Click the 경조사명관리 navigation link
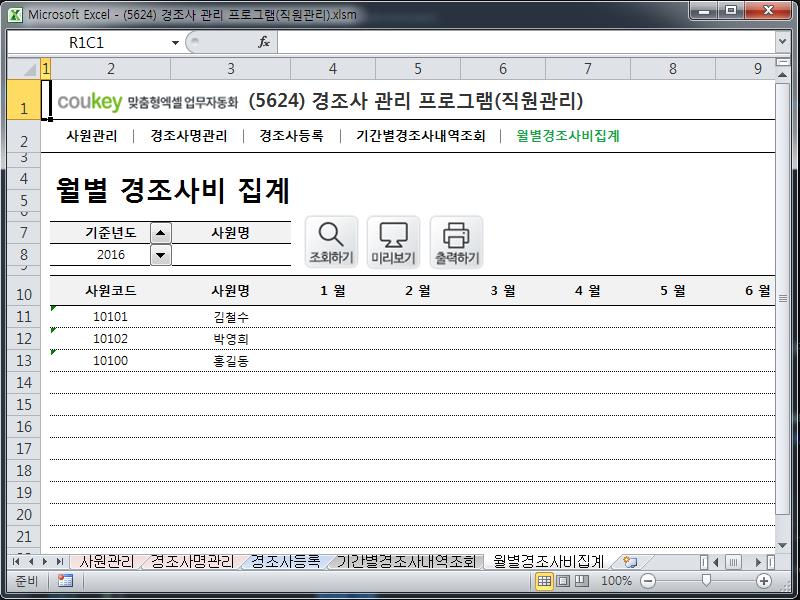Image resolution: width=800 pixels, height=600 pixels. point(189,136)
